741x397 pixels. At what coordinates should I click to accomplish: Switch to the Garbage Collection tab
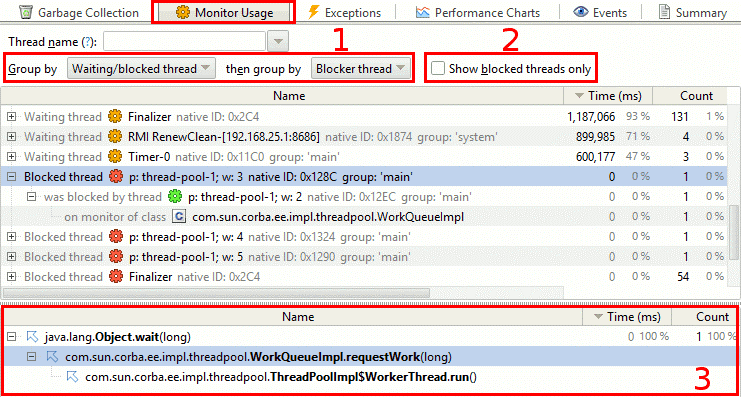[x=78, y=13]
